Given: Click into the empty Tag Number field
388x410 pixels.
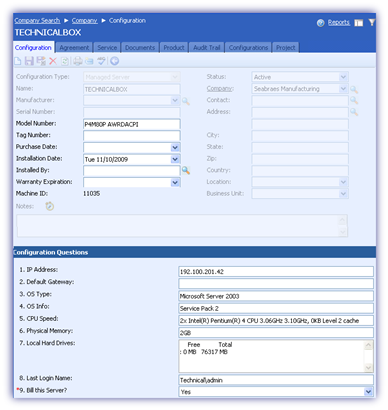Looking at the screenshot, I should pyautogui.click(x=132, y=136).
